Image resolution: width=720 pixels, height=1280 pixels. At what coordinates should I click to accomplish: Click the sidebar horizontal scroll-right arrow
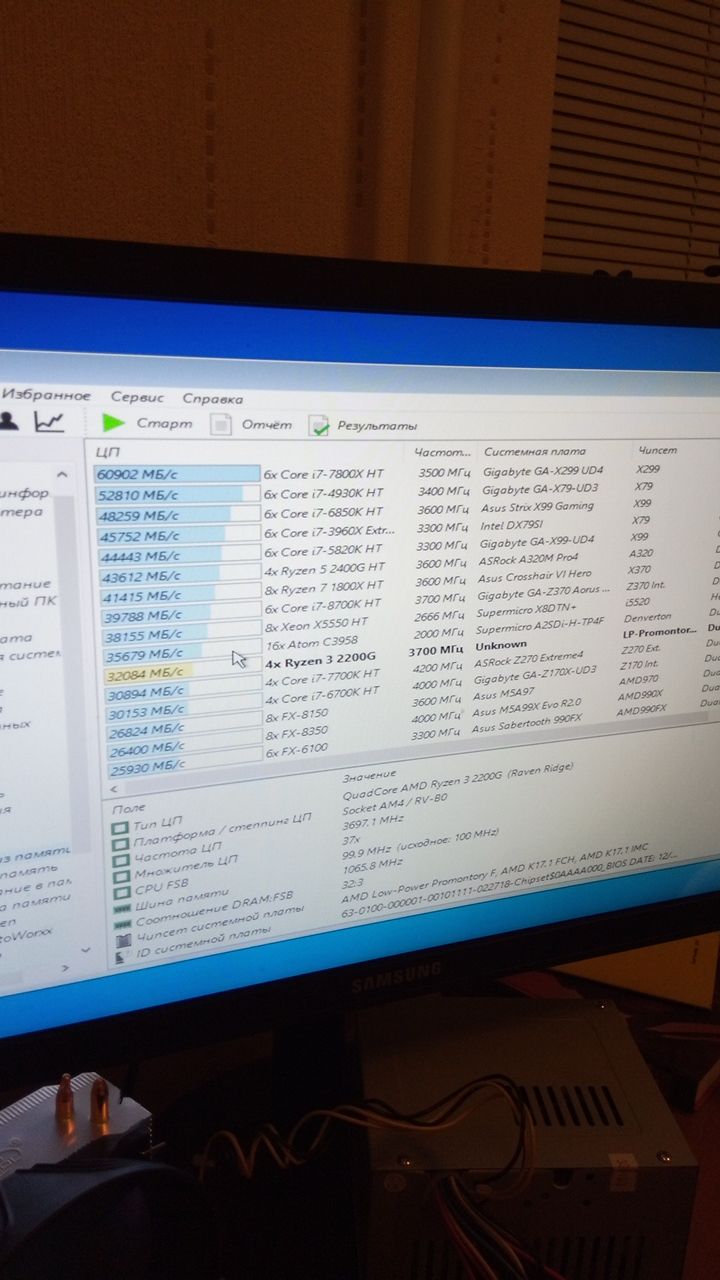tap(66, 968)
